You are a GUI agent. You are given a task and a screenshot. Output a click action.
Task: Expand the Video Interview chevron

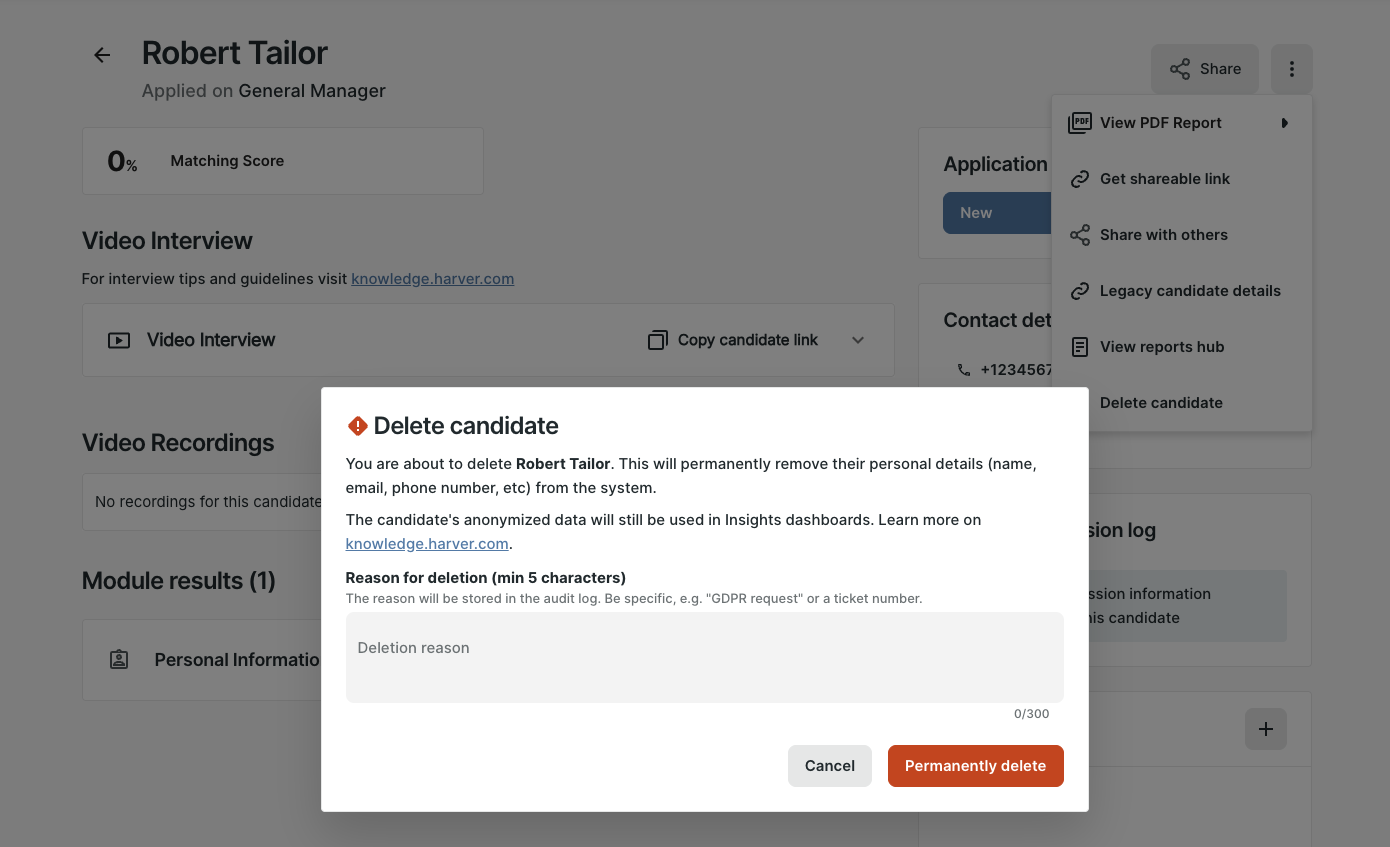[858, 340]
